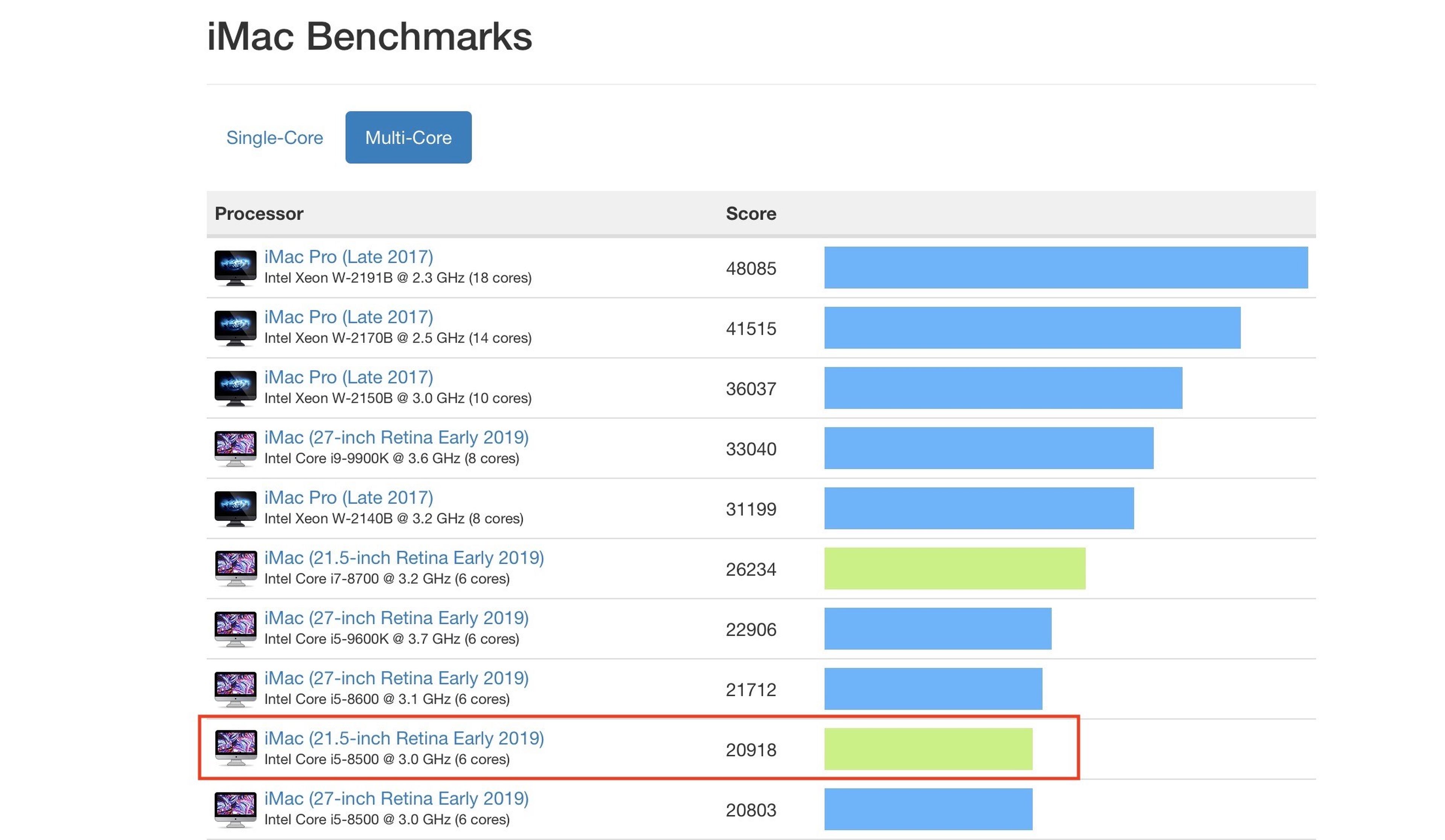Click text 'Intel Xeon W-2191B @ 2.3 GHz (18 cores)'
Viewport: 1445px width, 840px height.
point(398,278)
